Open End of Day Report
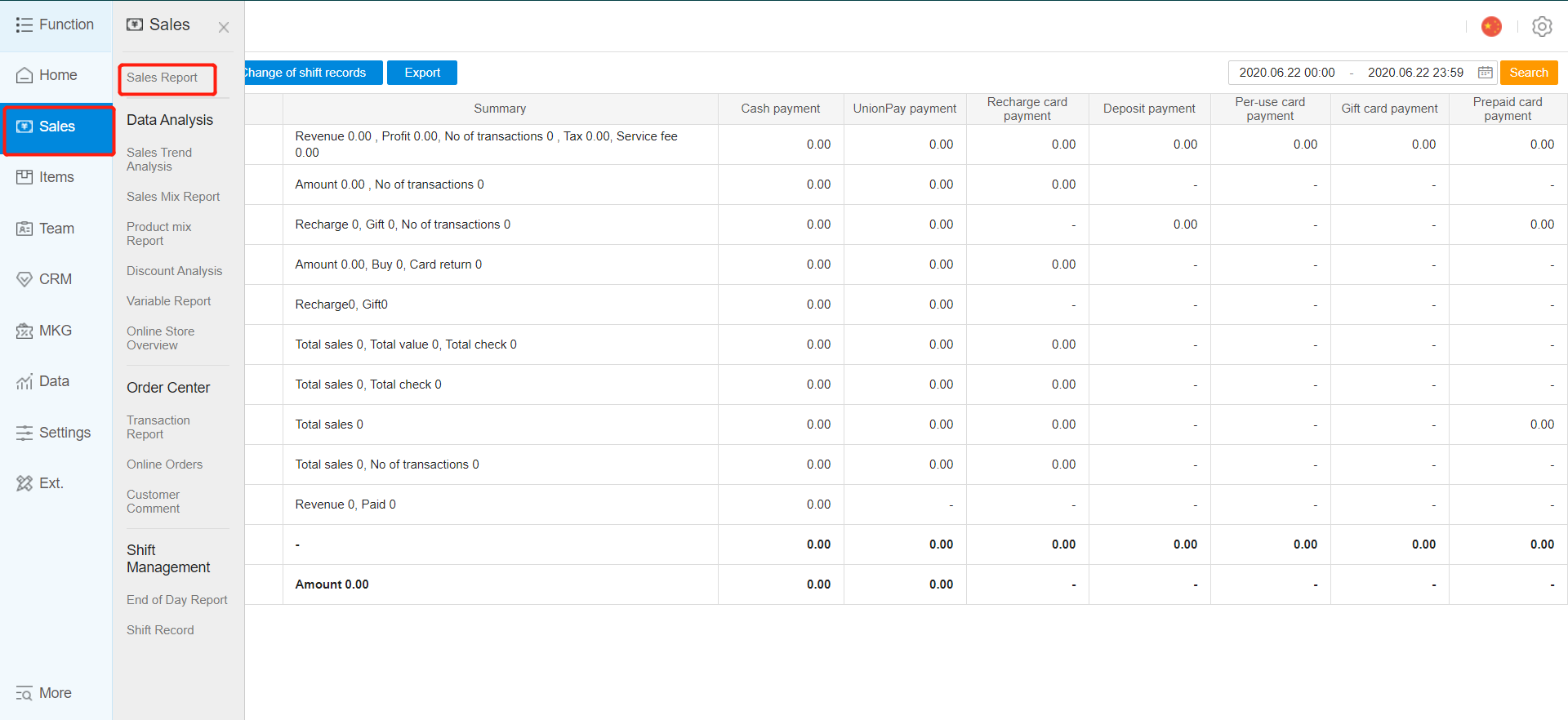Image resolution: width=1568 pixels, height=720 pixels. click(x=176, y=600)
